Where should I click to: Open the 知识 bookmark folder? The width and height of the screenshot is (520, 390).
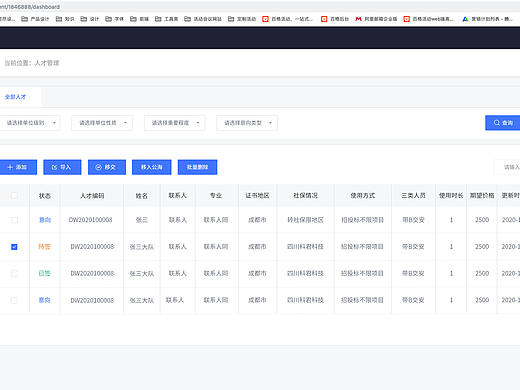pyautogui.click(x=65, y=19)
